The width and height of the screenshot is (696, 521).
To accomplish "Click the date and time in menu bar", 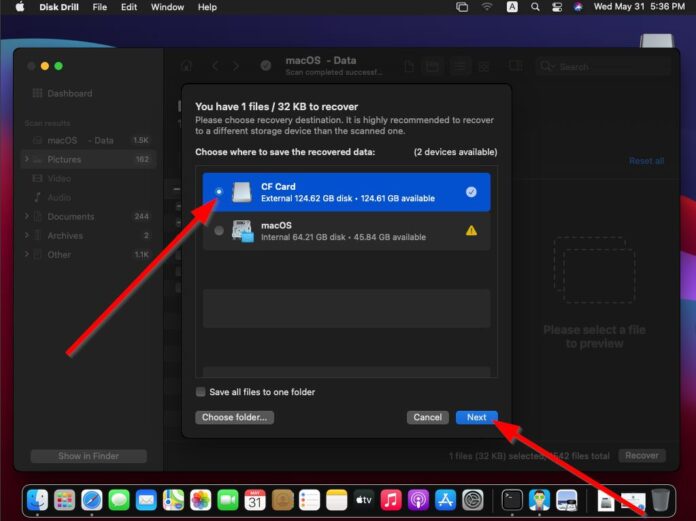I will (639, 7).
